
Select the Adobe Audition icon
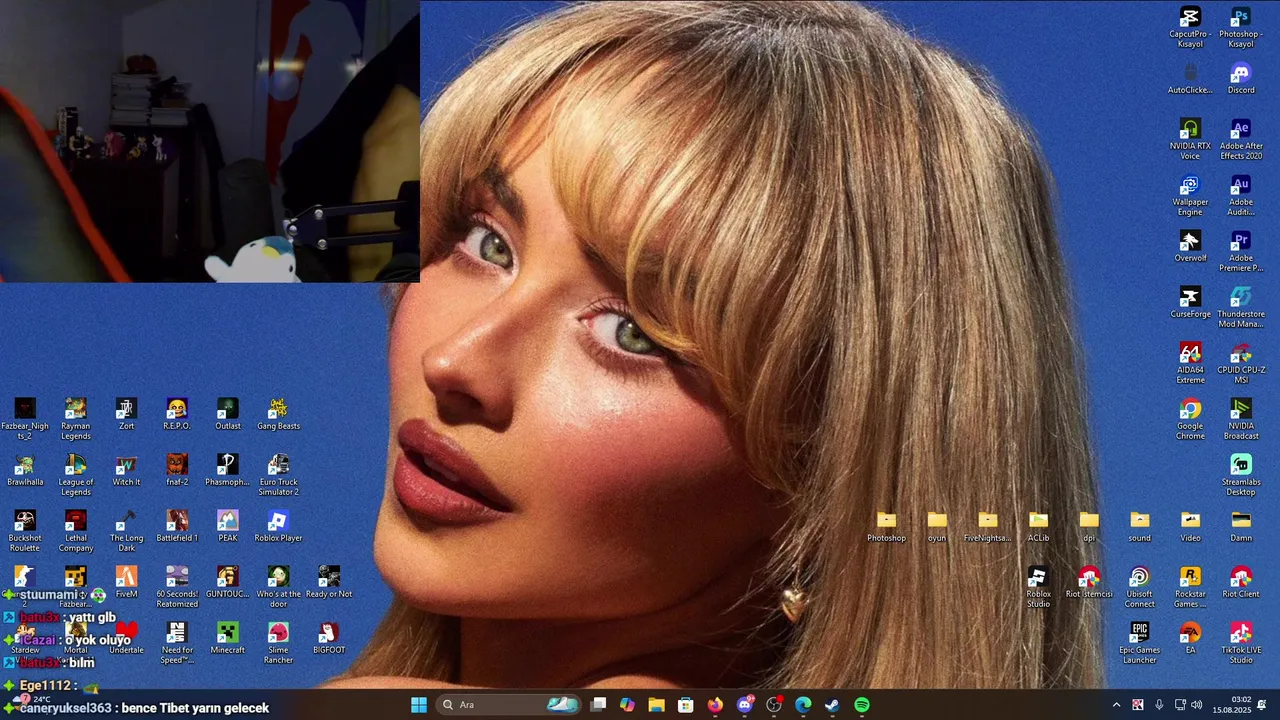click(1241, 195)
